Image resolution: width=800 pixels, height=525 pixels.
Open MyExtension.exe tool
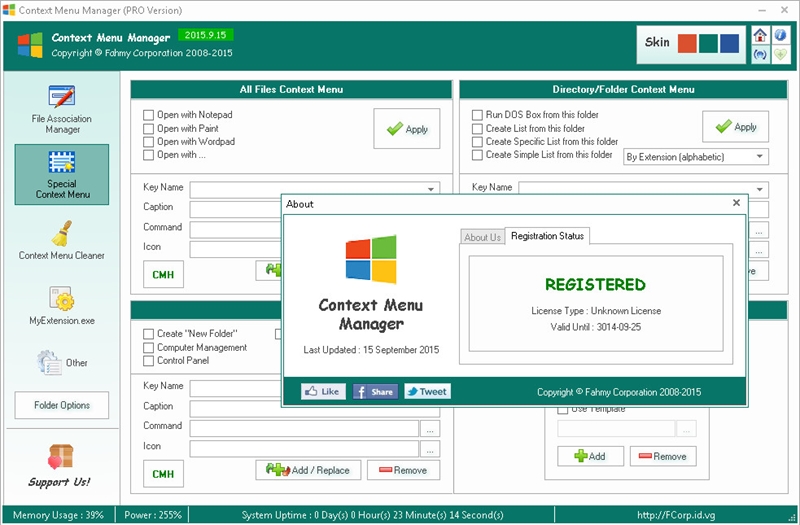click(62, 305)
